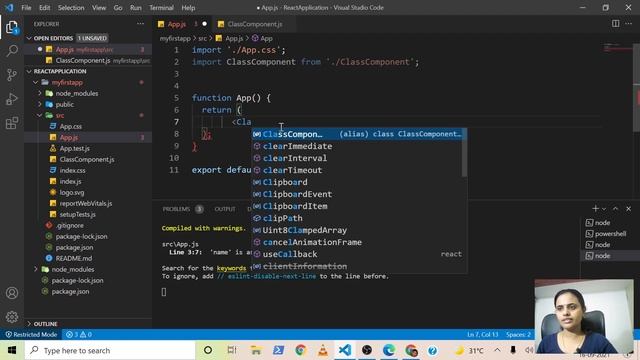Open the Accounts menu icon
The height and width of the screenshot is (360, 640).
click(x=12, y=293)
